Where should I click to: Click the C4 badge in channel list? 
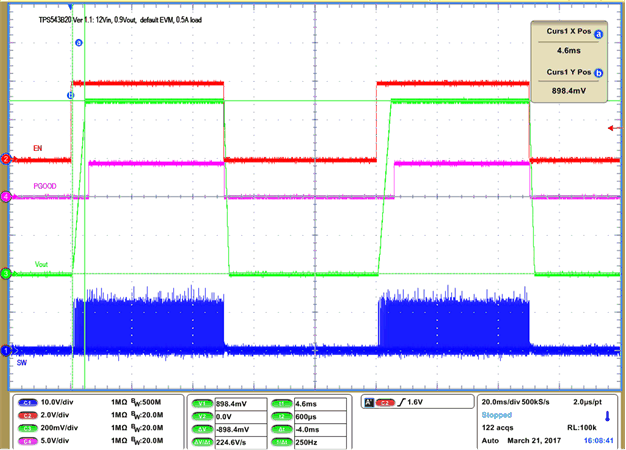(27, 441)
